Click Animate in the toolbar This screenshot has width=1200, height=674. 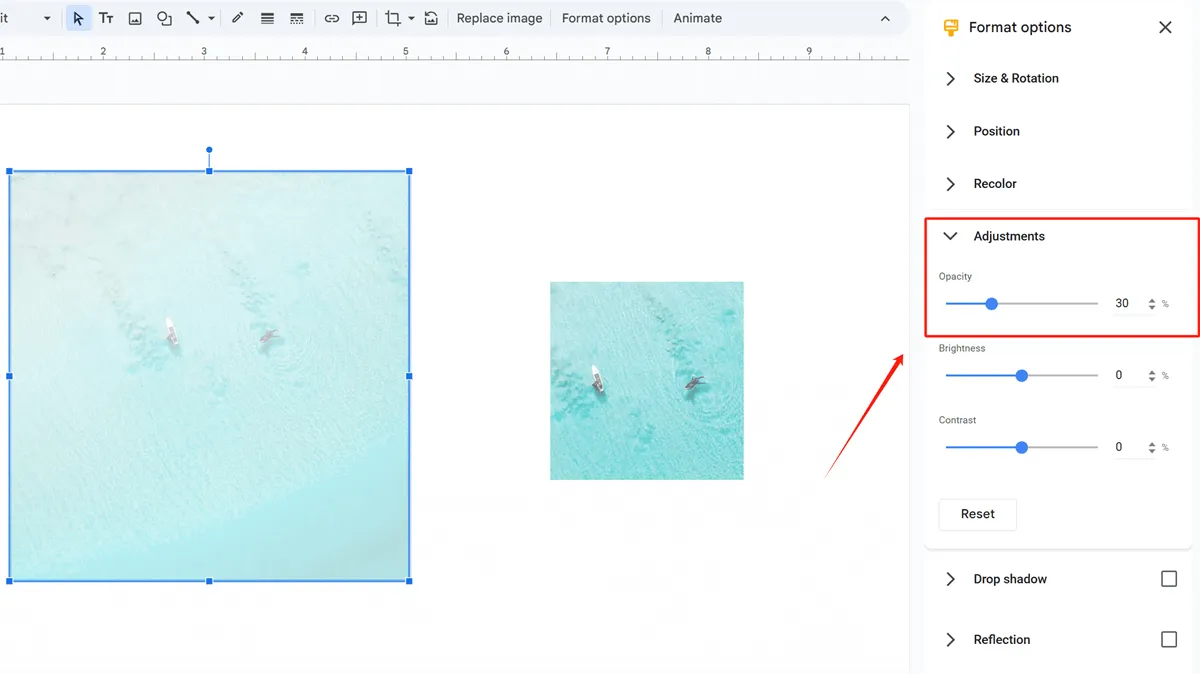(697, 19)
